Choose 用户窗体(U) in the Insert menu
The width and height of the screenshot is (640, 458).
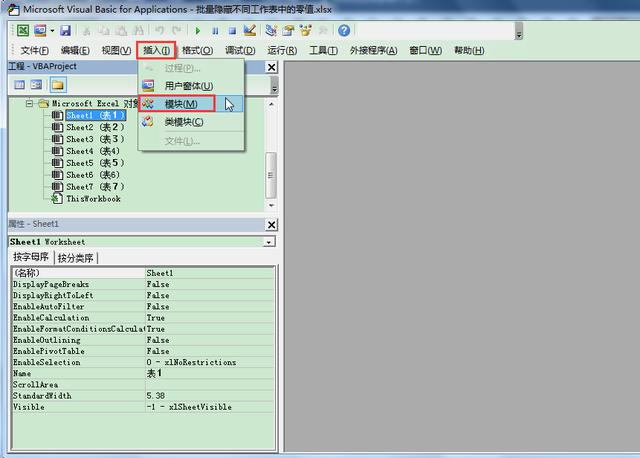click(x=191, y=86)
